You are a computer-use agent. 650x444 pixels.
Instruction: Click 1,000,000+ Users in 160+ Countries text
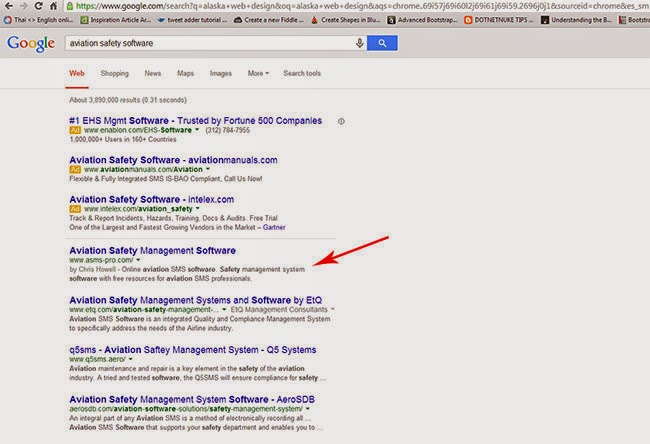(x=123, y=140)
